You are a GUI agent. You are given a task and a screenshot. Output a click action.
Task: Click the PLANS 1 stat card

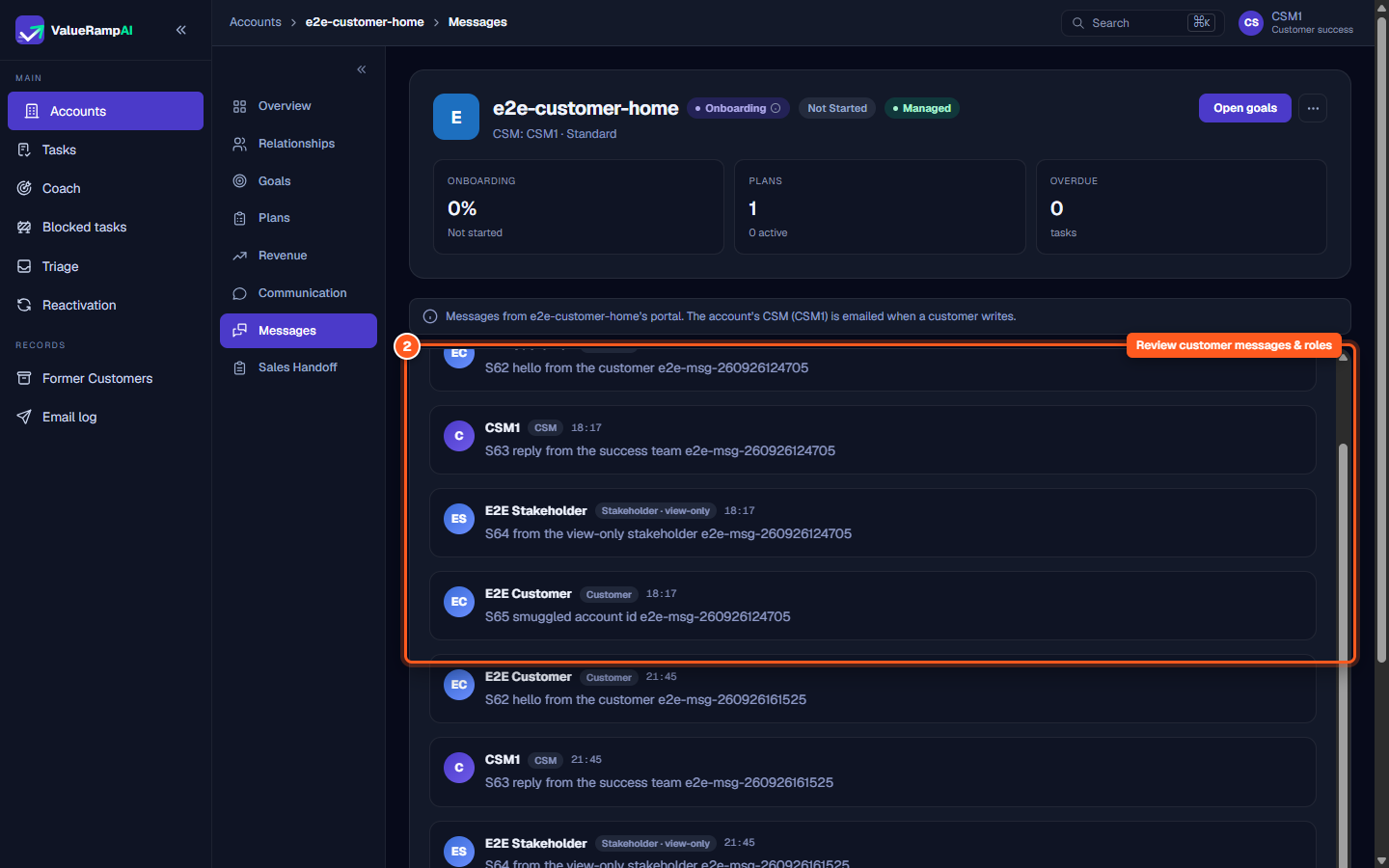click(x=880, y=206)
